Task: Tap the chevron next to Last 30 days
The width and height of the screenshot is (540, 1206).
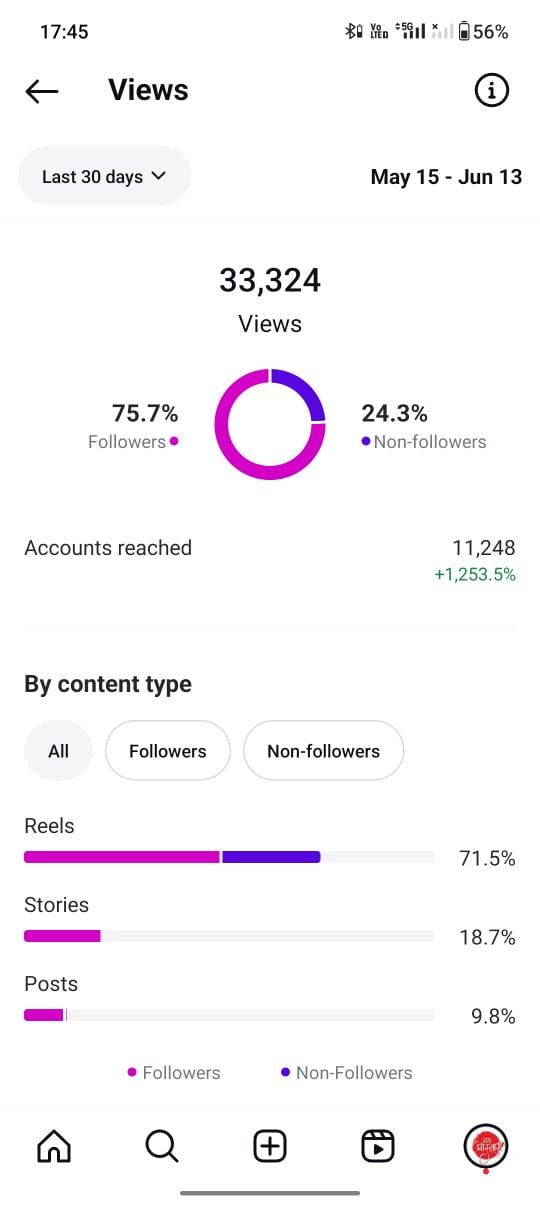Action: coord(158,176)
